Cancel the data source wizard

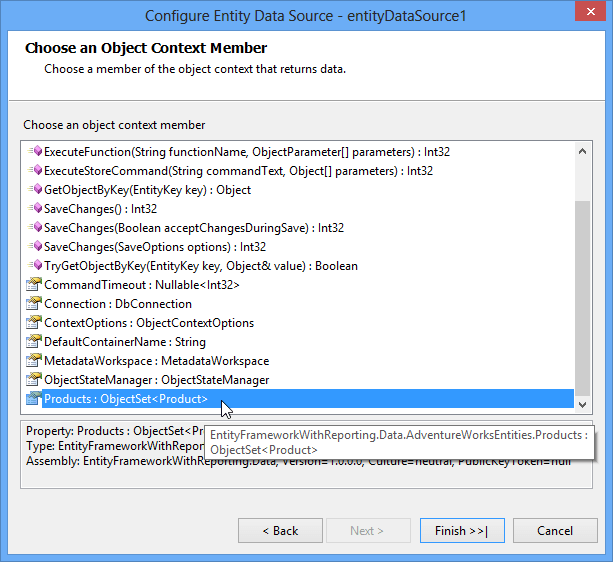(x=555, y=531)
